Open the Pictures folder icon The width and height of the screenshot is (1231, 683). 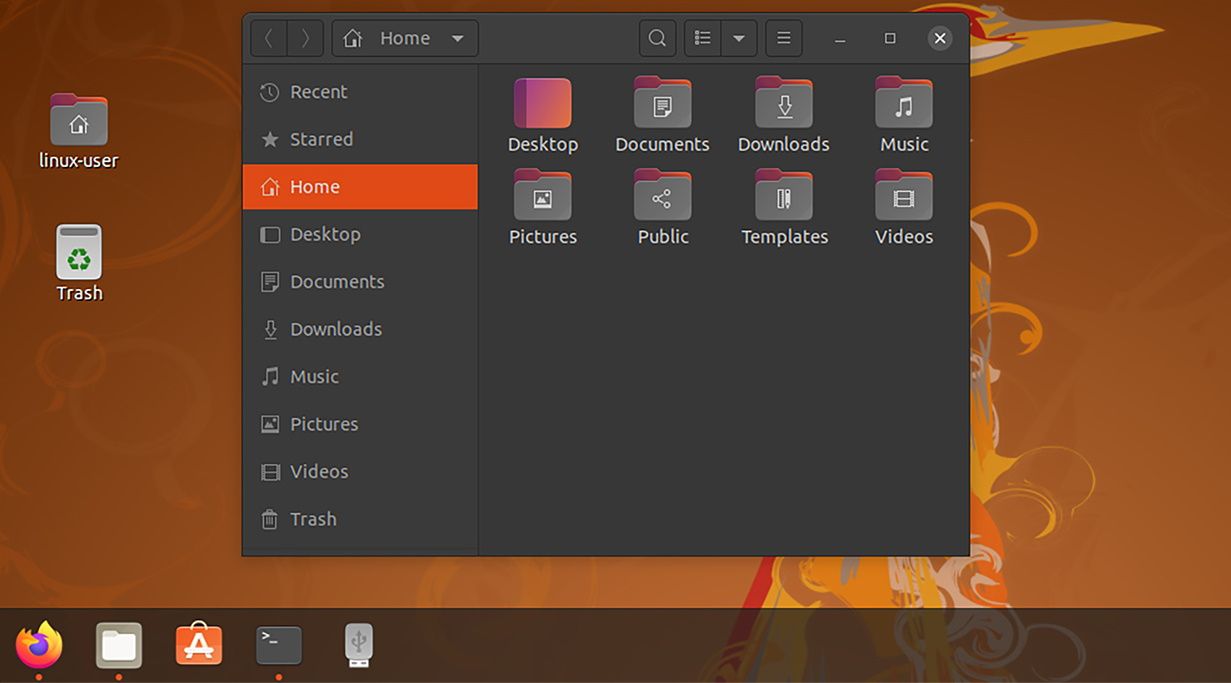click(x=543, y=196)
